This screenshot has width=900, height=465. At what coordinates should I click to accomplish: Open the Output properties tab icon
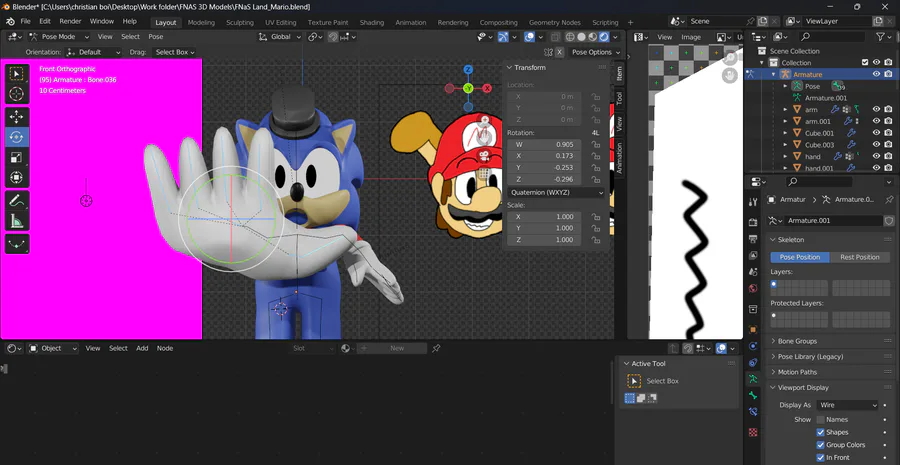click(754, 238)
